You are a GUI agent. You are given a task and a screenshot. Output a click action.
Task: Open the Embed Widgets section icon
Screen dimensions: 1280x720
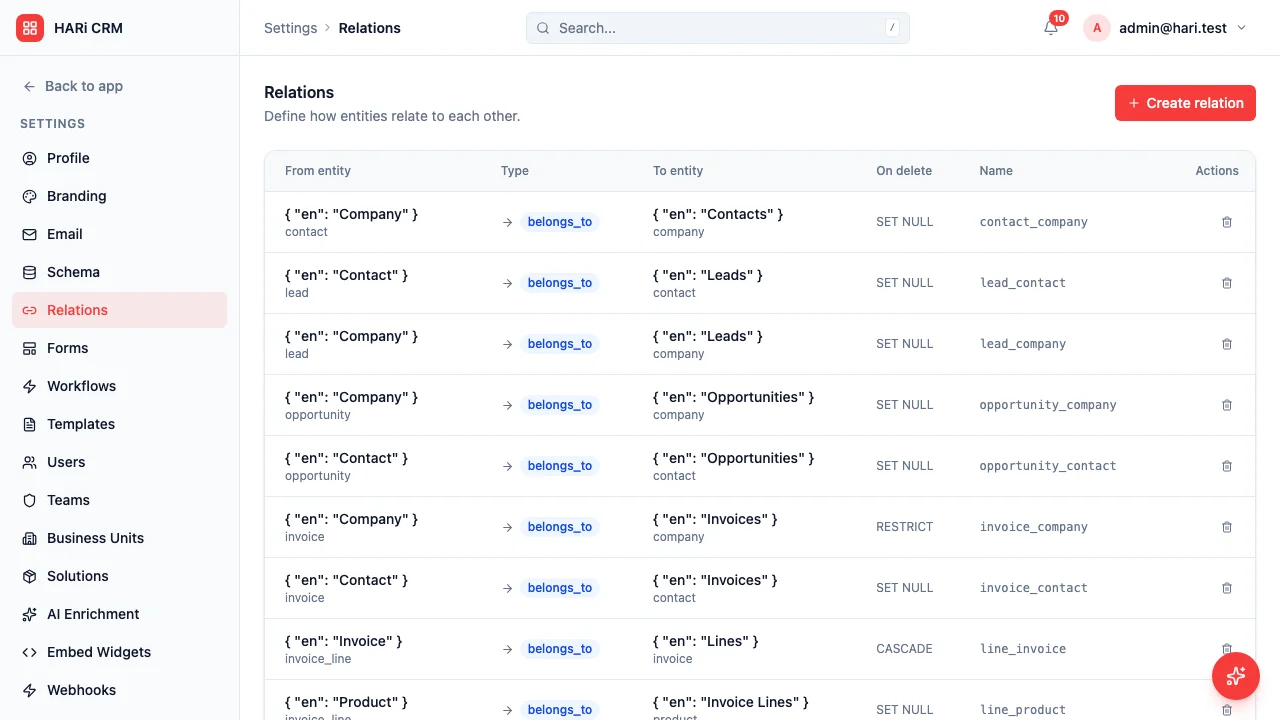[29, 652]
